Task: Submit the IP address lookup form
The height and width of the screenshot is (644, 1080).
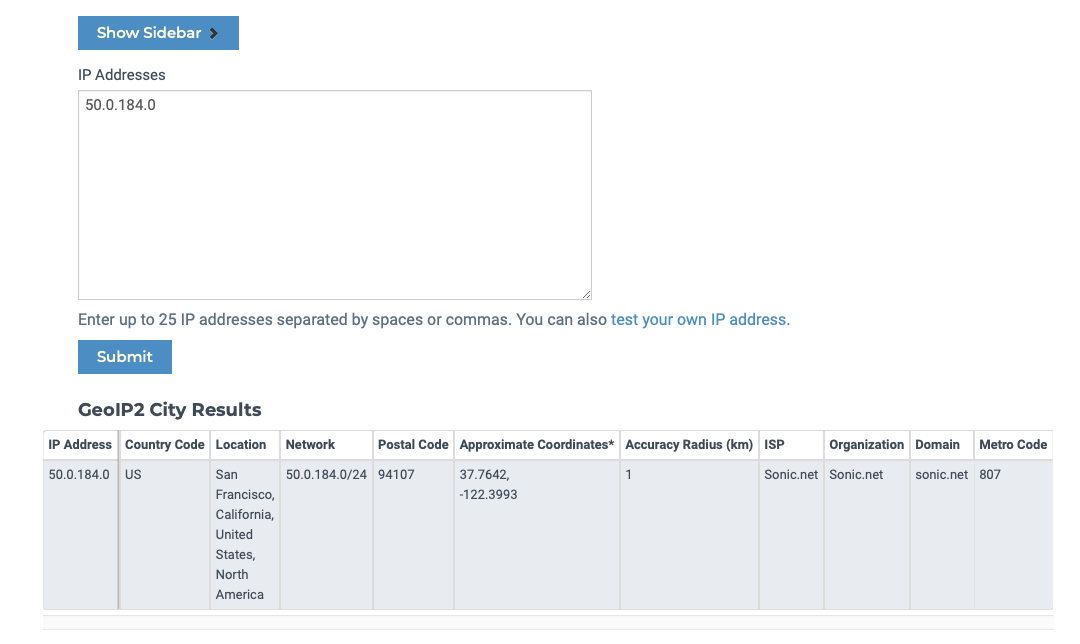Action: tap(125, 357)
